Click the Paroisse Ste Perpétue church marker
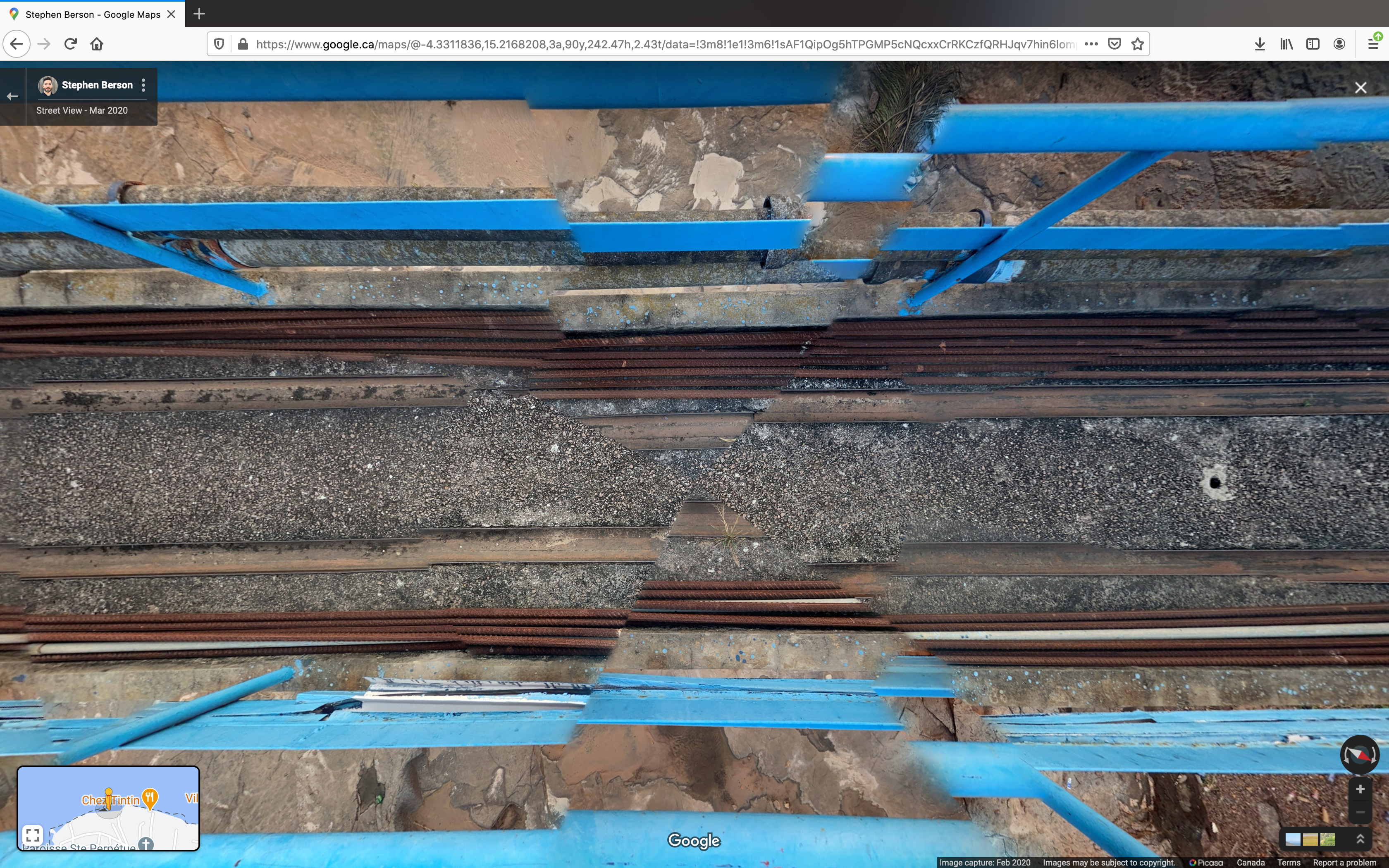Screen dimensions: 1389x868 (146, 844)
